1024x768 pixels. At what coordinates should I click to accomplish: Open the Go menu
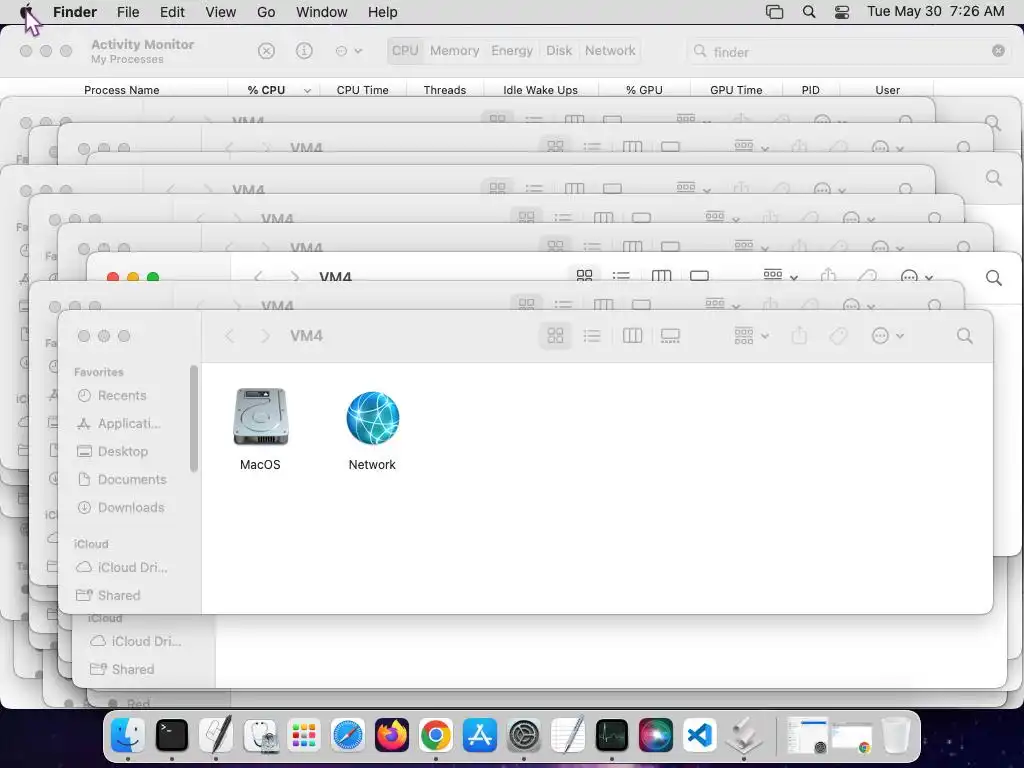pos(266,12)
